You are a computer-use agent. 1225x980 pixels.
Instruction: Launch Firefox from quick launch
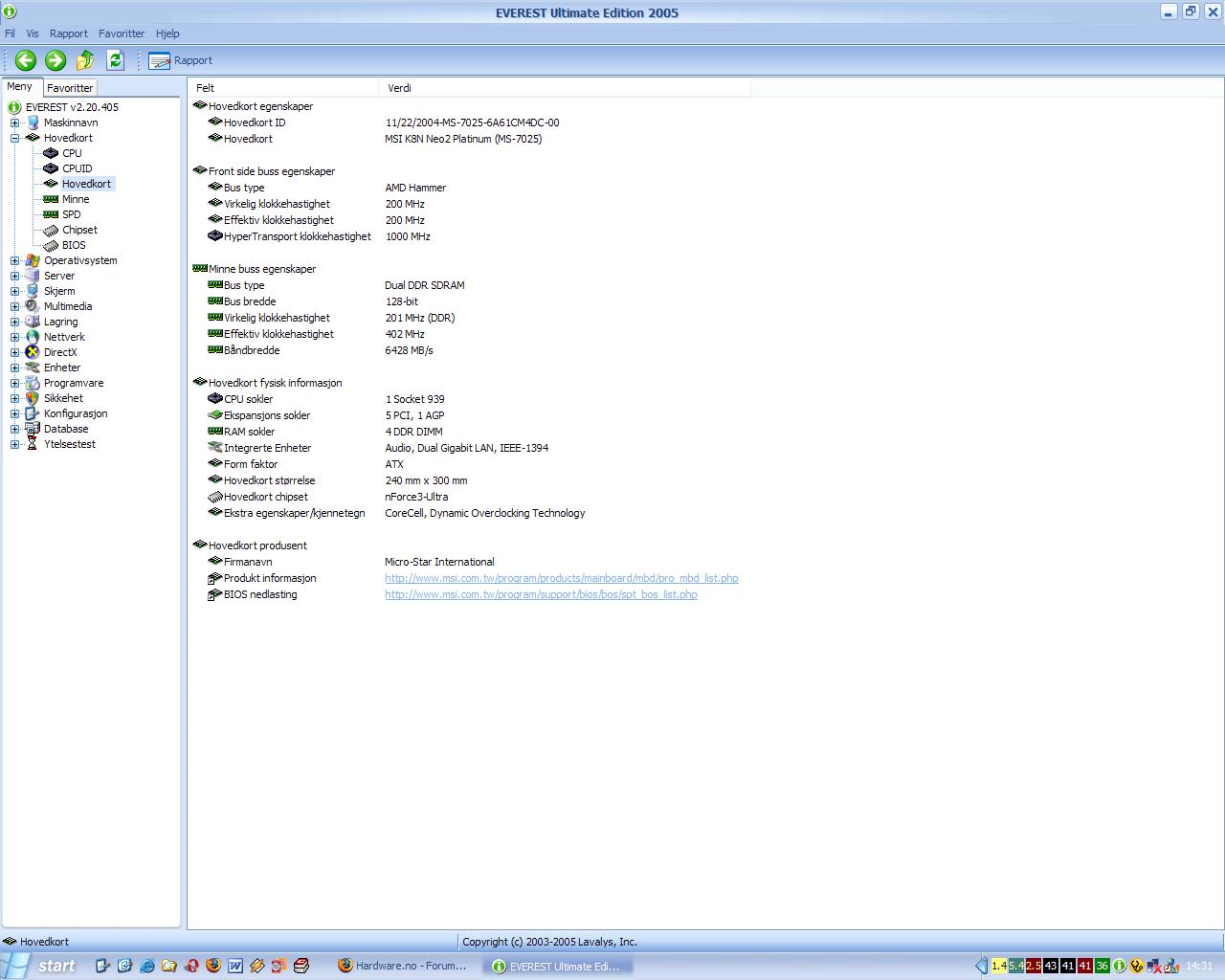click(x=213, y=966)
